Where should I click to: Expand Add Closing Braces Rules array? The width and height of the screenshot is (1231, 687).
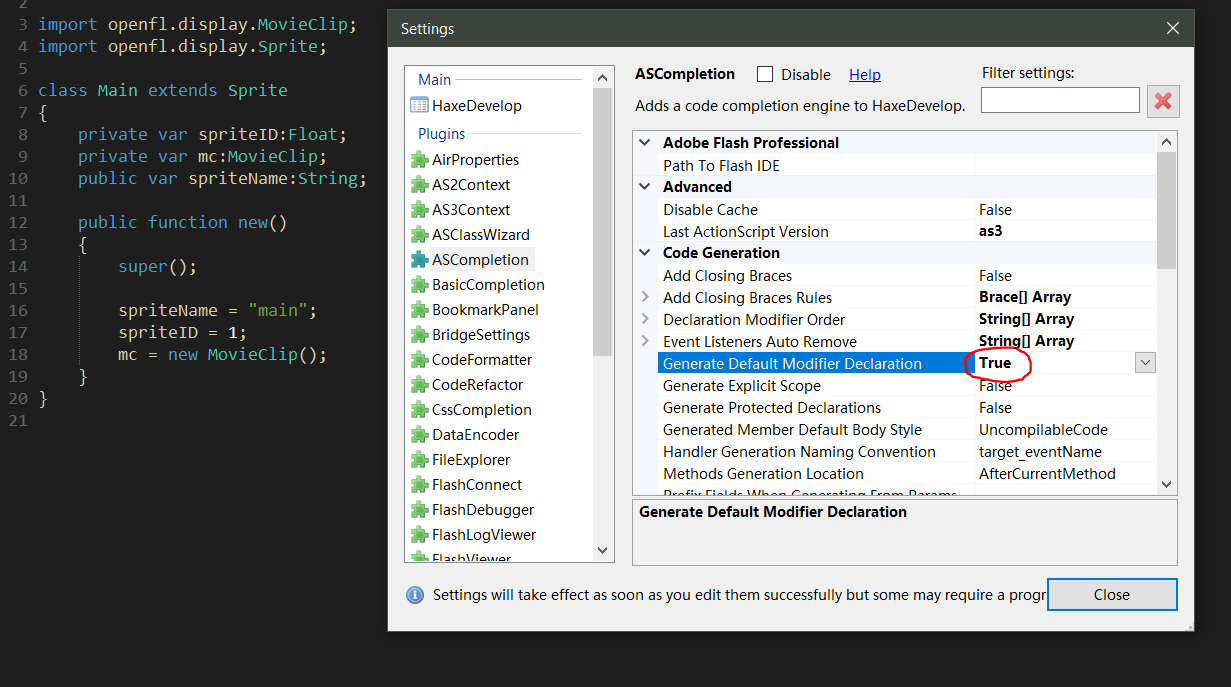tap(645, 298)
